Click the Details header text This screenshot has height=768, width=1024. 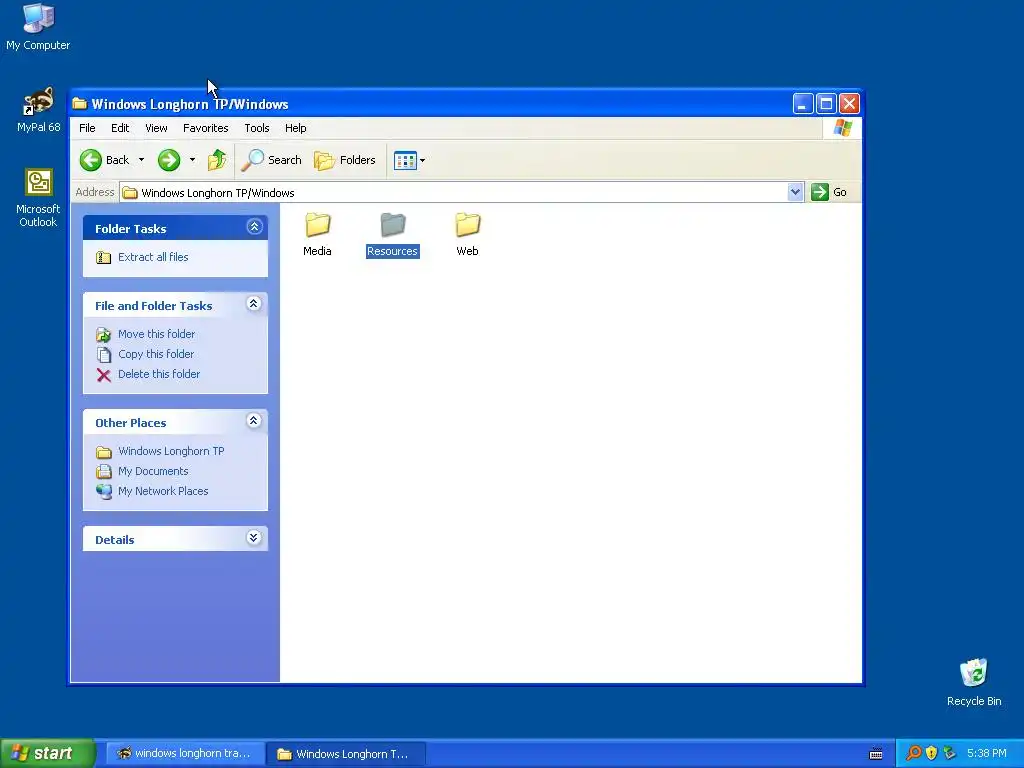click(114, 540)
